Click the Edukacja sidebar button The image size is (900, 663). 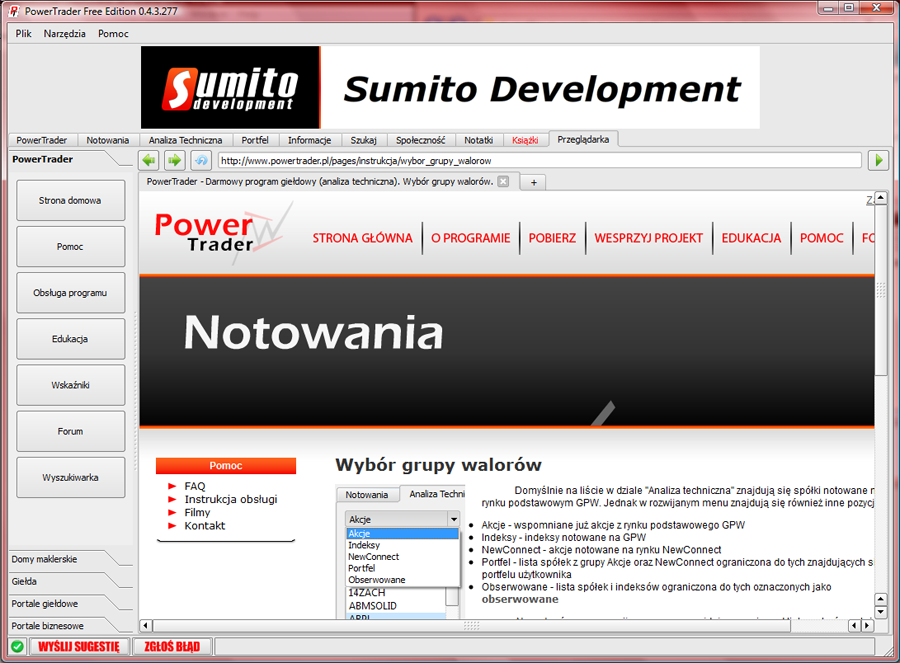pos(70,339)
